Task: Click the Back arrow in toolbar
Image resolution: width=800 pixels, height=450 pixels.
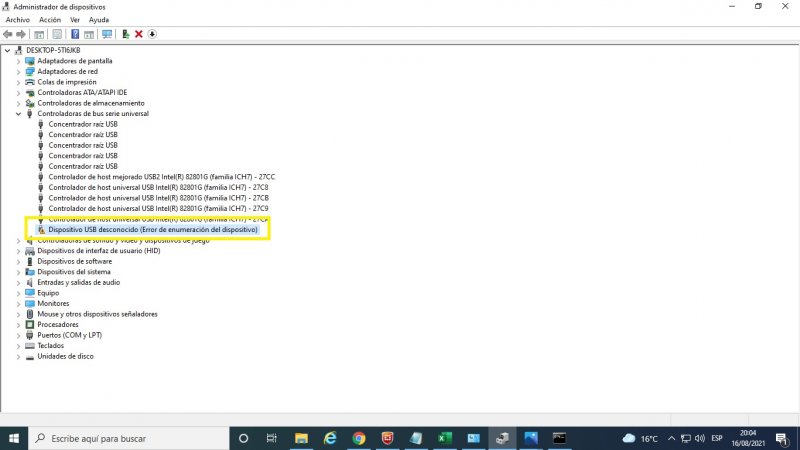Action: click(x=8, y=34)
